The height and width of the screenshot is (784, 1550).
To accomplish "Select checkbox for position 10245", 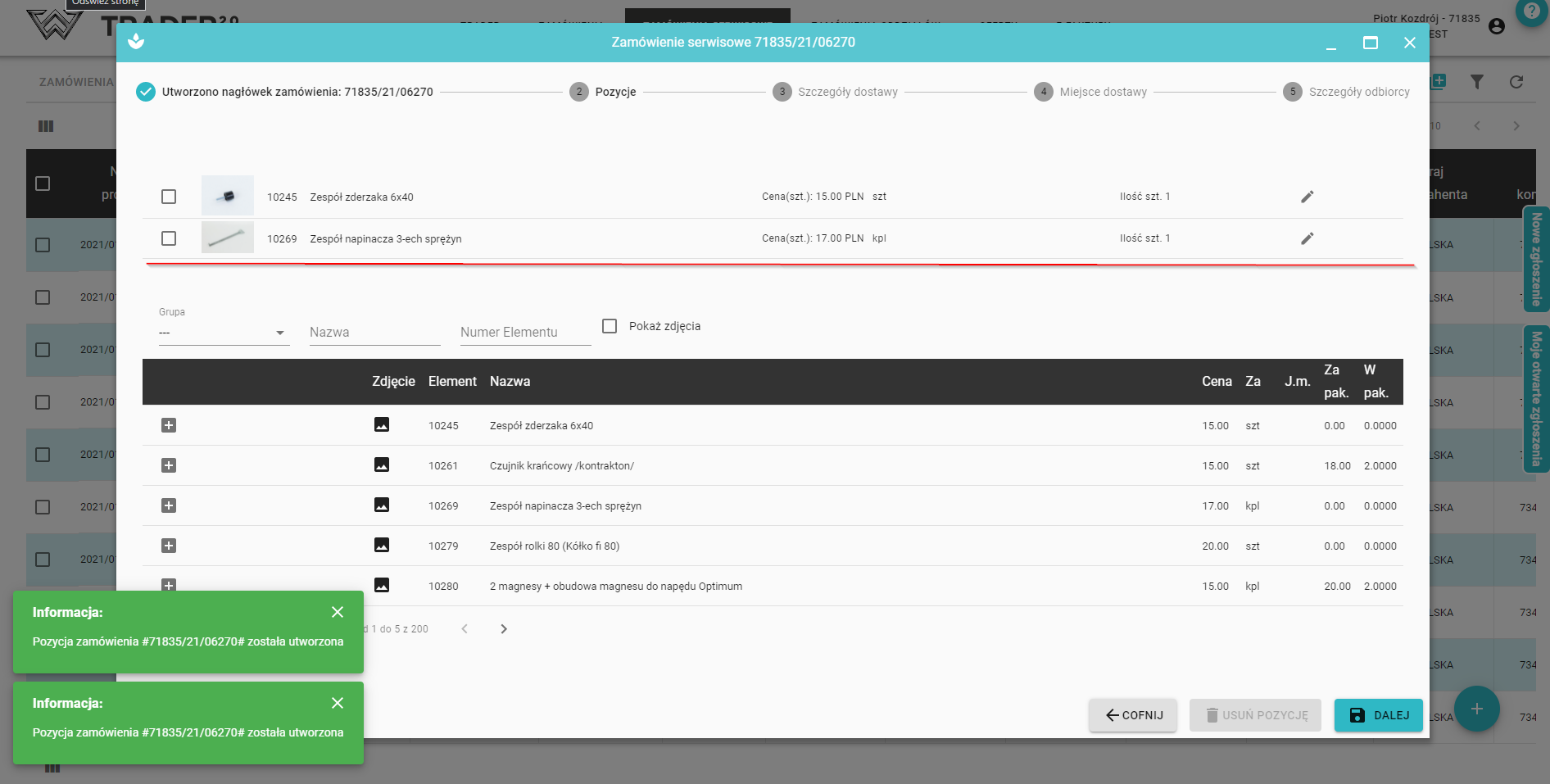I will 169,197.
